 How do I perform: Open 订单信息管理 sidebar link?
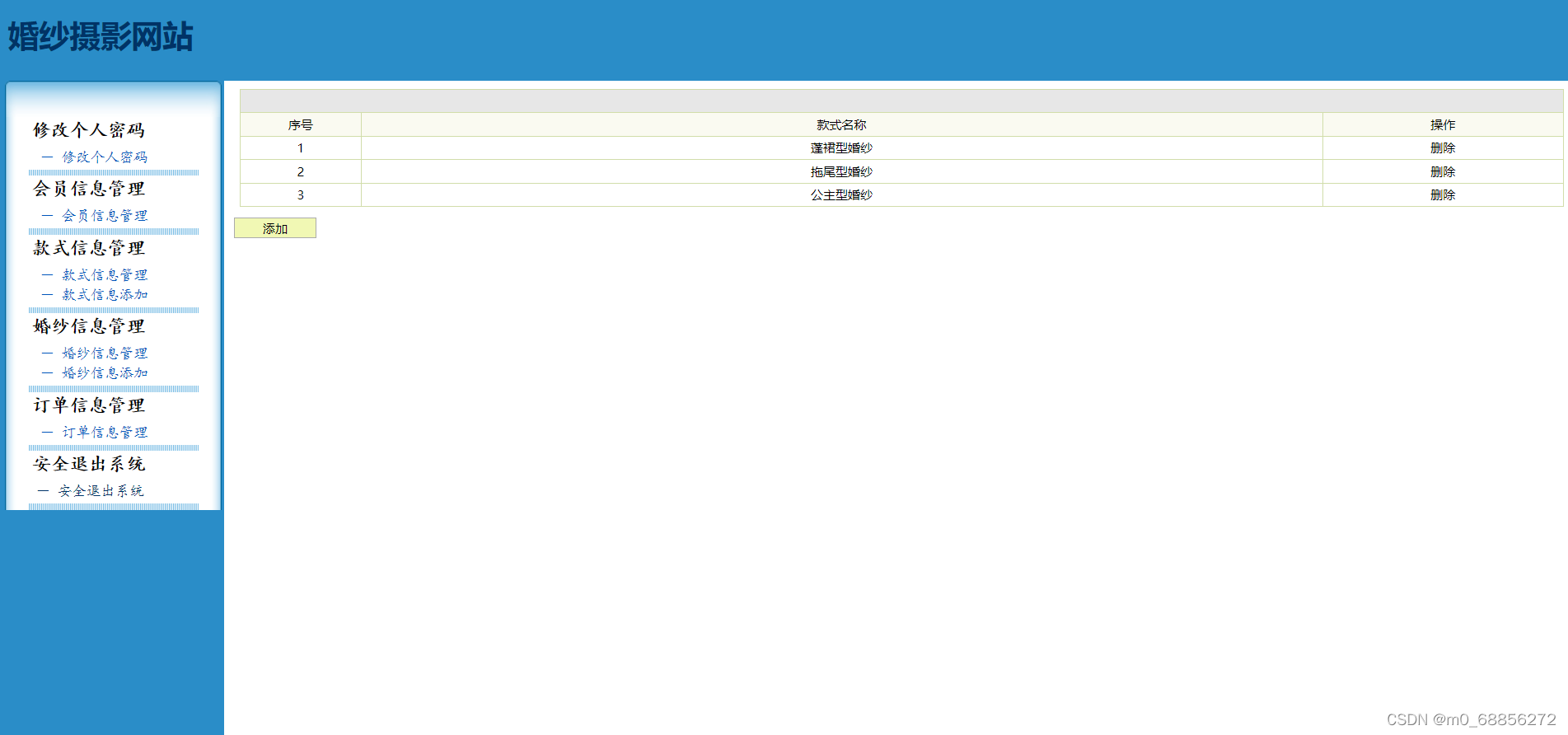(x=105, y=432)
